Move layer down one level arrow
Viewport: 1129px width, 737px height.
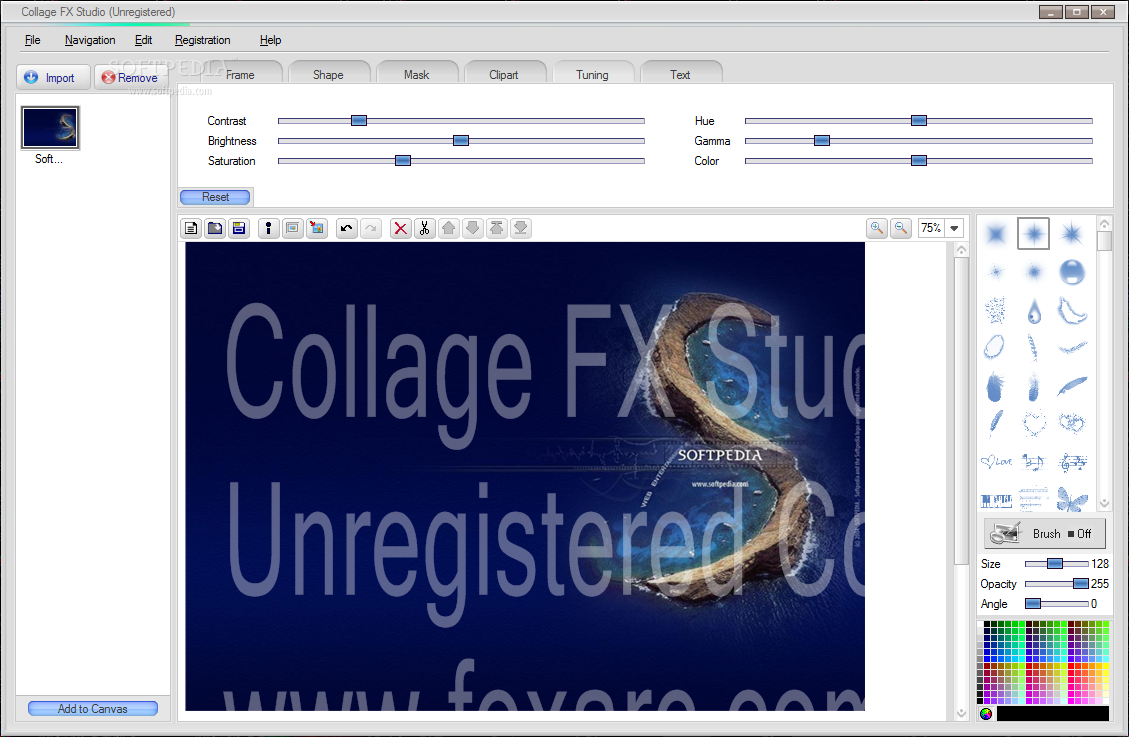click(x=472, y=228)
